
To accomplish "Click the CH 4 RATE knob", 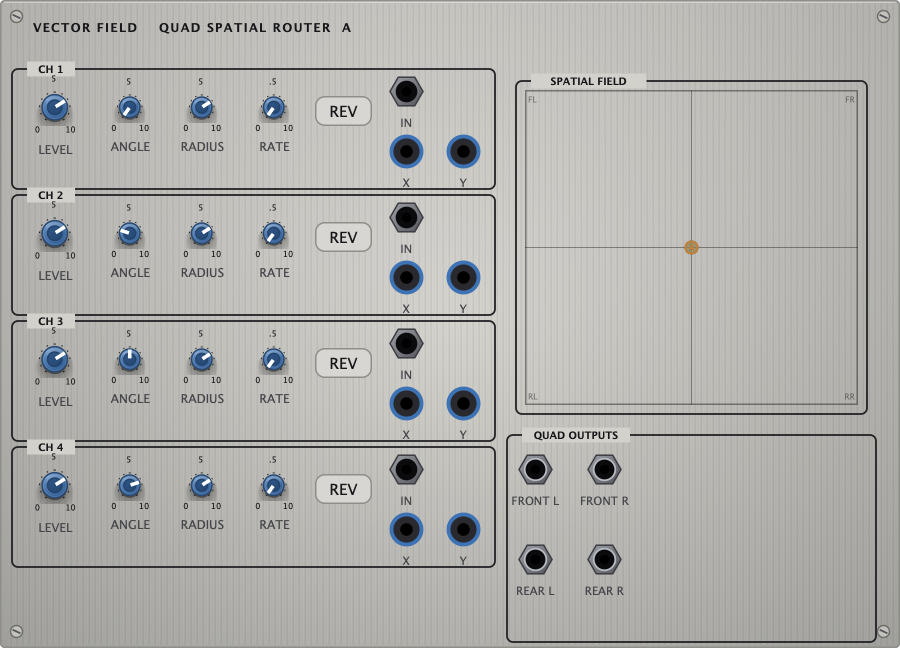I will coord(274,486).
